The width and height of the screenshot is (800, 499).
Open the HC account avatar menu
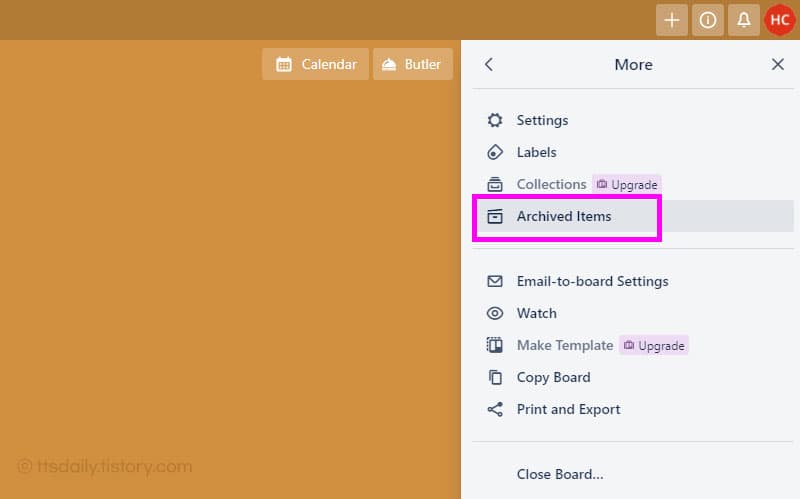point(780,20)
